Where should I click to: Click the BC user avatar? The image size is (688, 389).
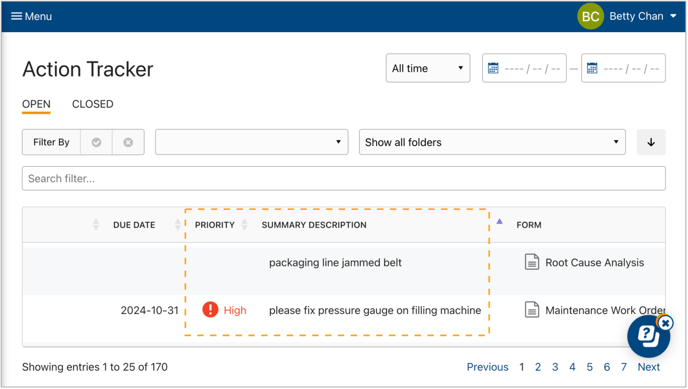click(x=590, y=16)
